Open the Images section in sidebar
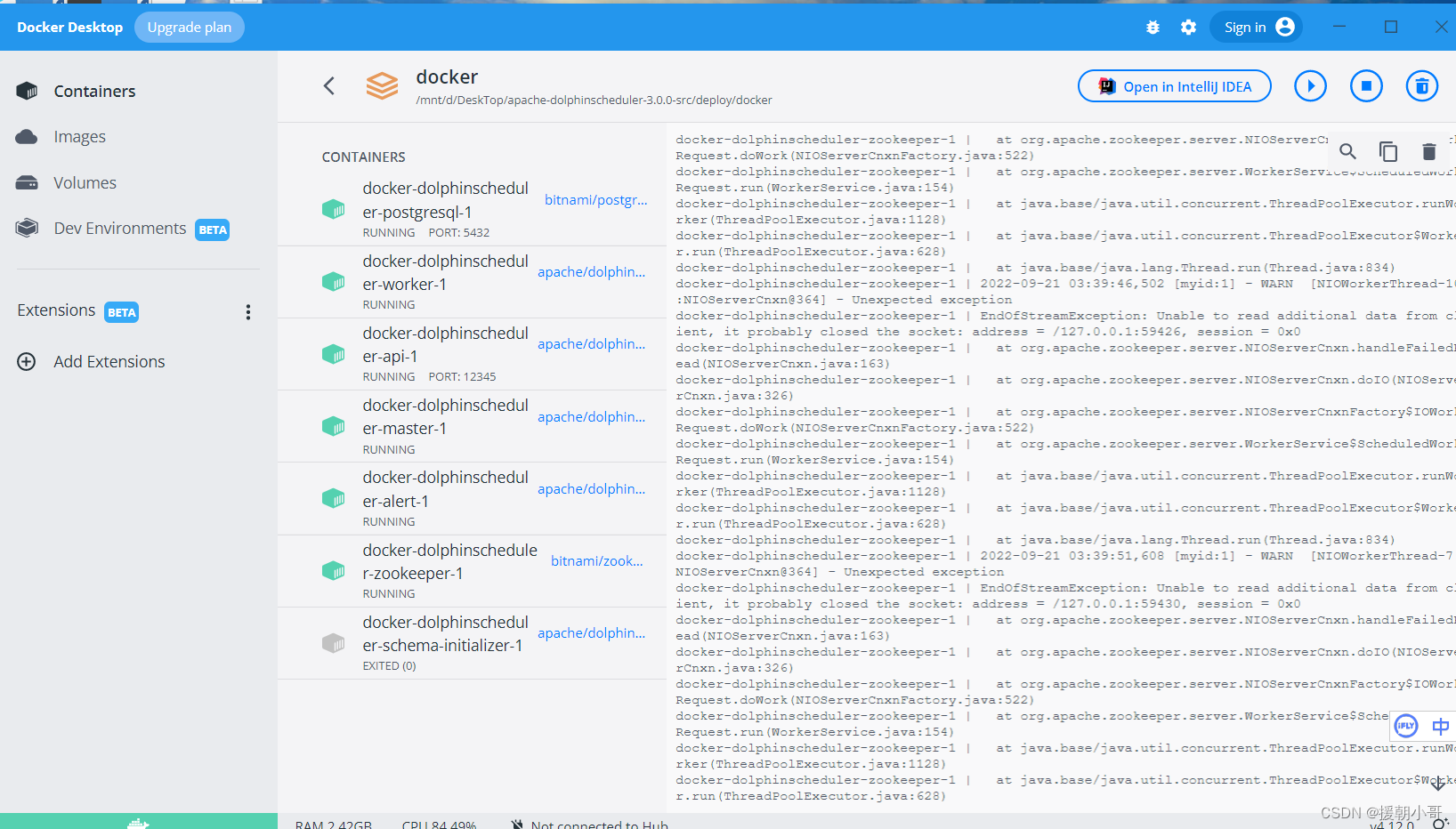 click(79, 136)
